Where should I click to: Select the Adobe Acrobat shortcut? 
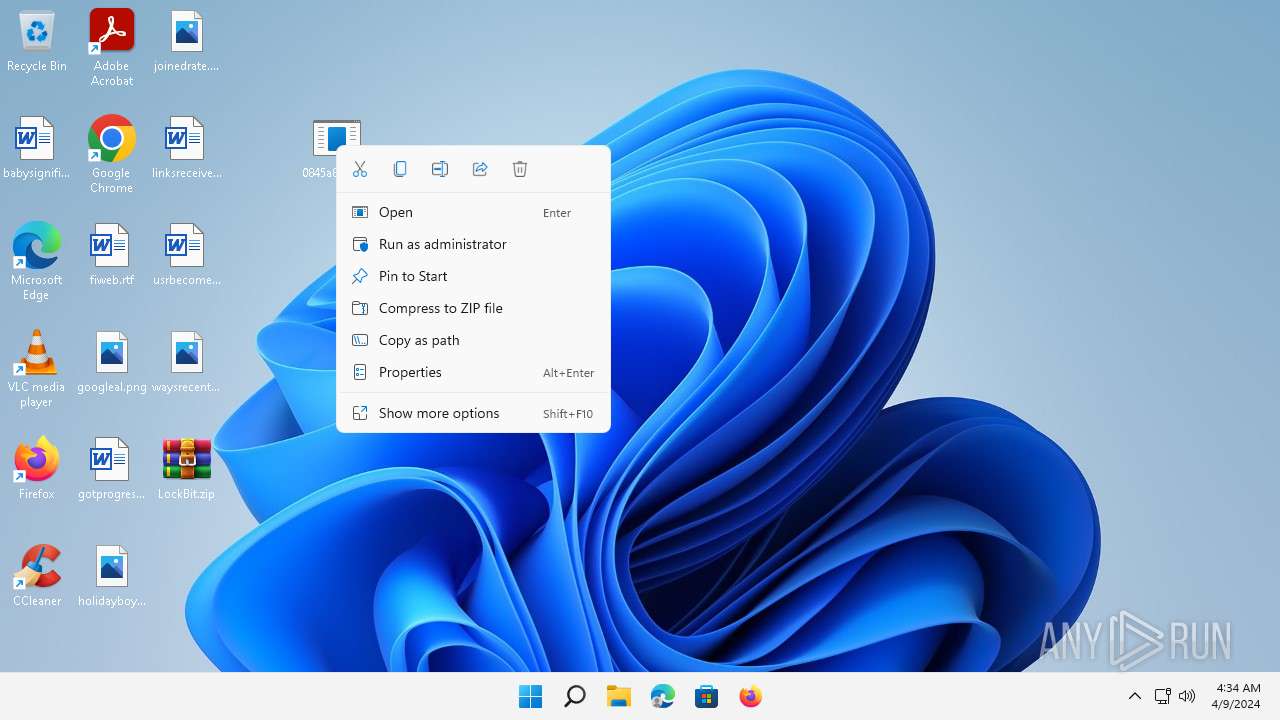[112, 48]
